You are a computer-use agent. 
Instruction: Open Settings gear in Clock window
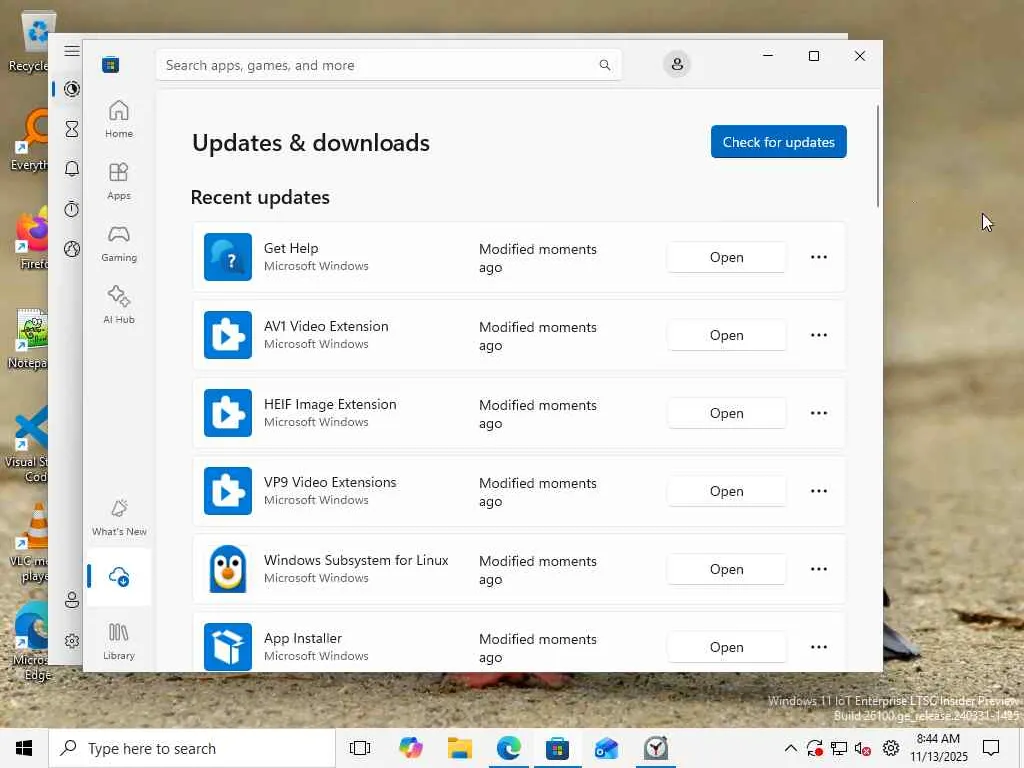tap(72, 641)
